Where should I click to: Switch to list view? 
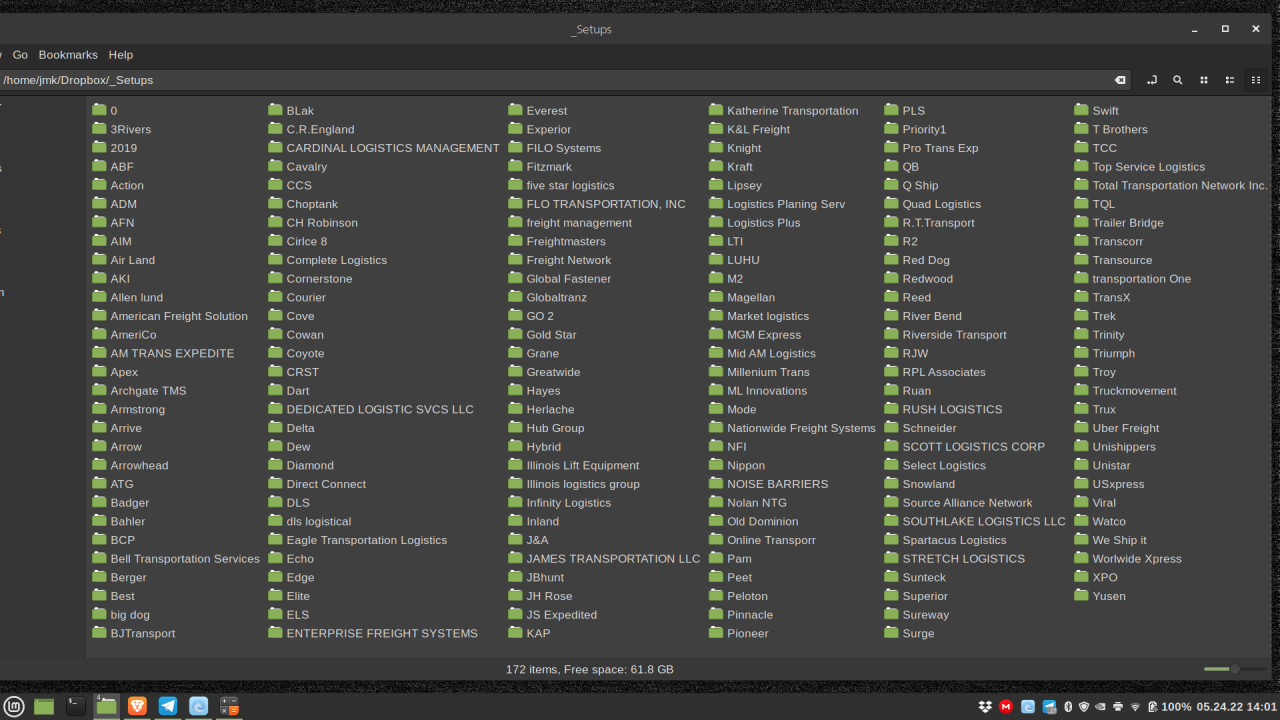point(1230,80)
